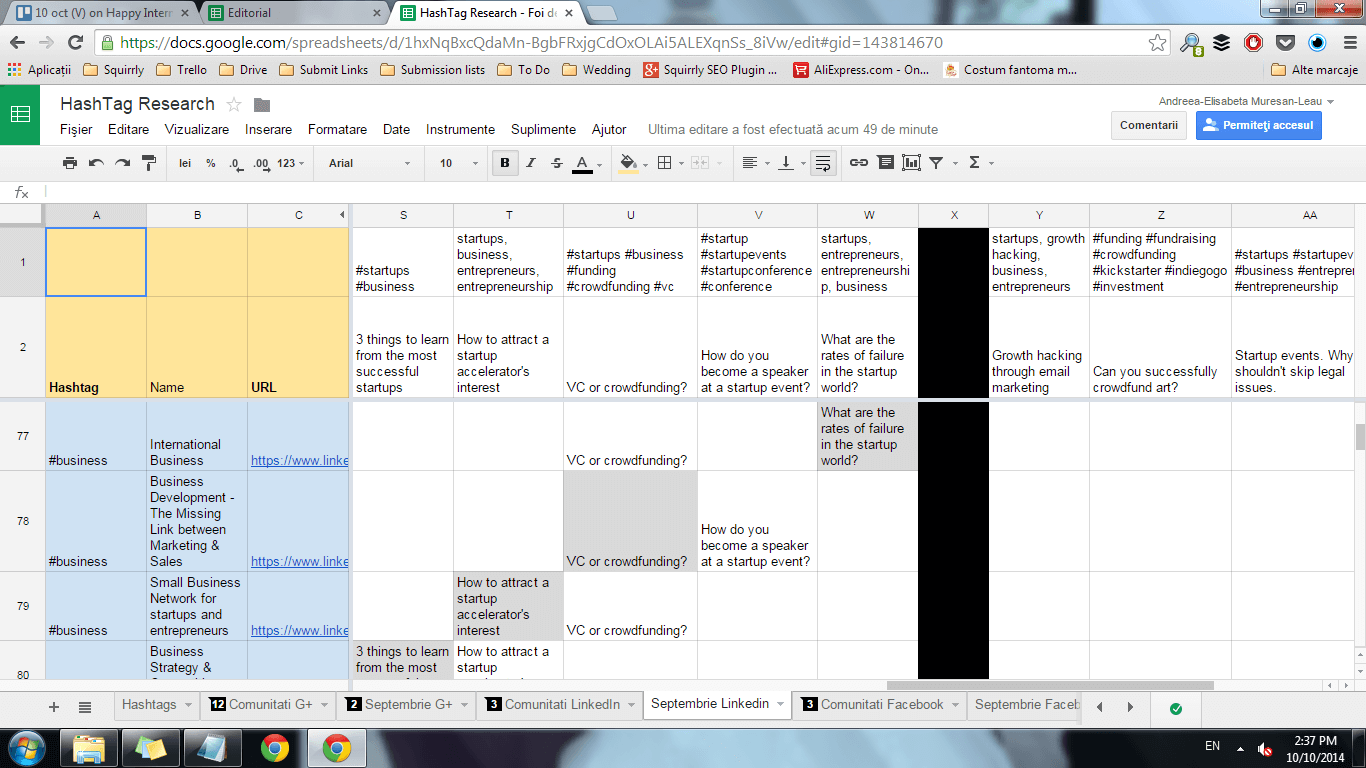
Task: Click the Comentarii button
Action: coord(1149,125)
